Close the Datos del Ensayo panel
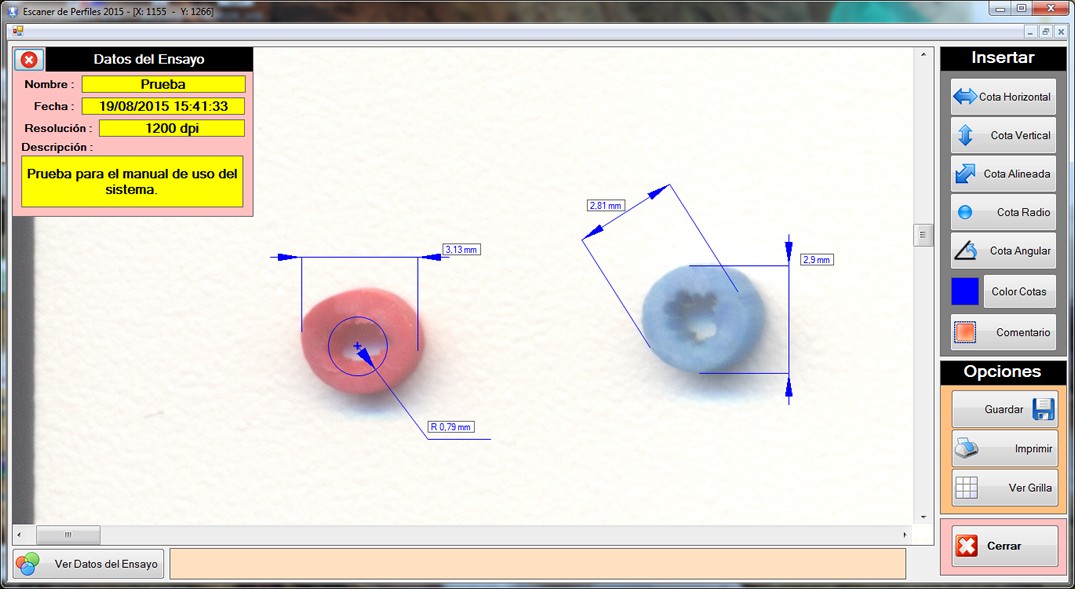1075x589 pixels. pos(29,60)
